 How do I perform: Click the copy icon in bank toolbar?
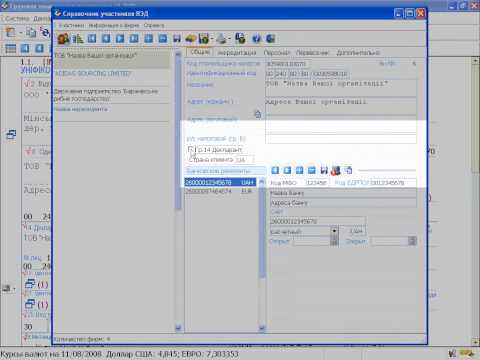[x=348, y=170]
